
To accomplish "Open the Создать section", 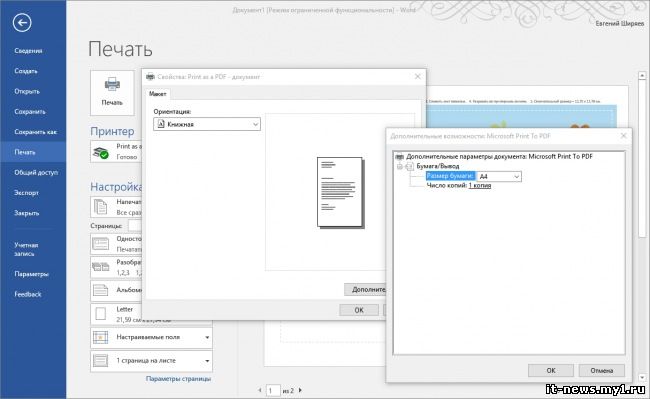I will [26, 71].
